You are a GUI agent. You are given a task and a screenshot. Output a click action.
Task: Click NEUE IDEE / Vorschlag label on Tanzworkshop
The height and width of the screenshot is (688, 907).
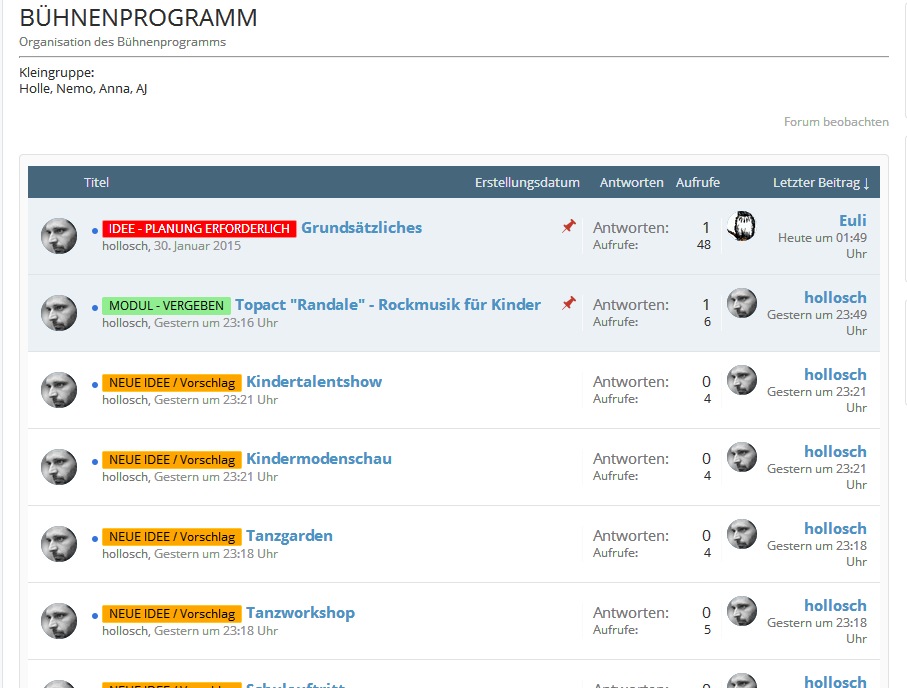[x=172, y=613]
